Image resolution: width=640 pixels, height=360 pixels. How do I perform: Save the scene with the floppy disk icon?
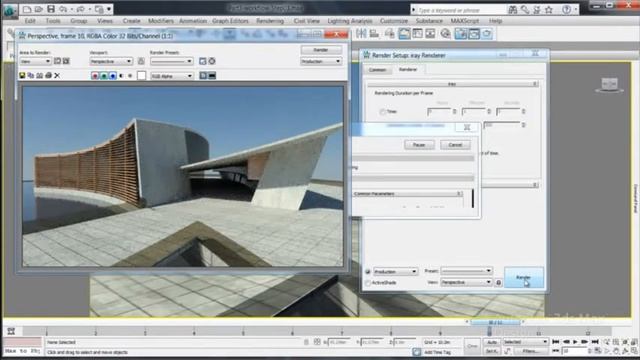pos(51,9)
